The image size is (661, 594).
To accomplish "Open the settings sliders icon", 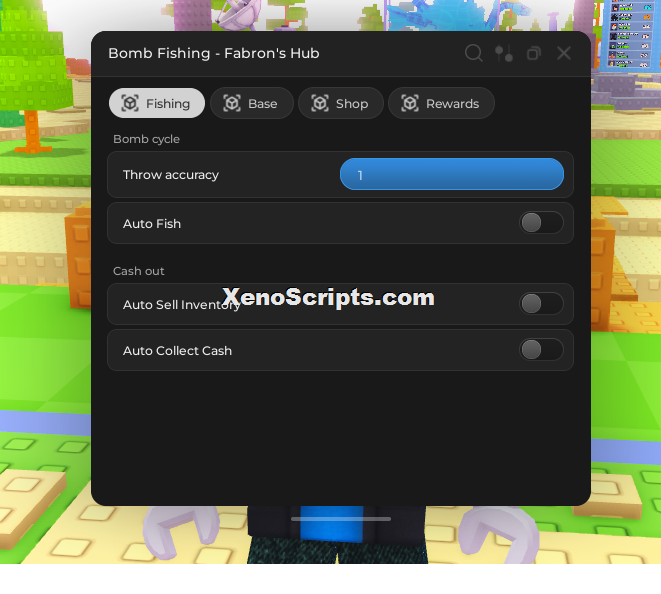I will tap(504, 54).
